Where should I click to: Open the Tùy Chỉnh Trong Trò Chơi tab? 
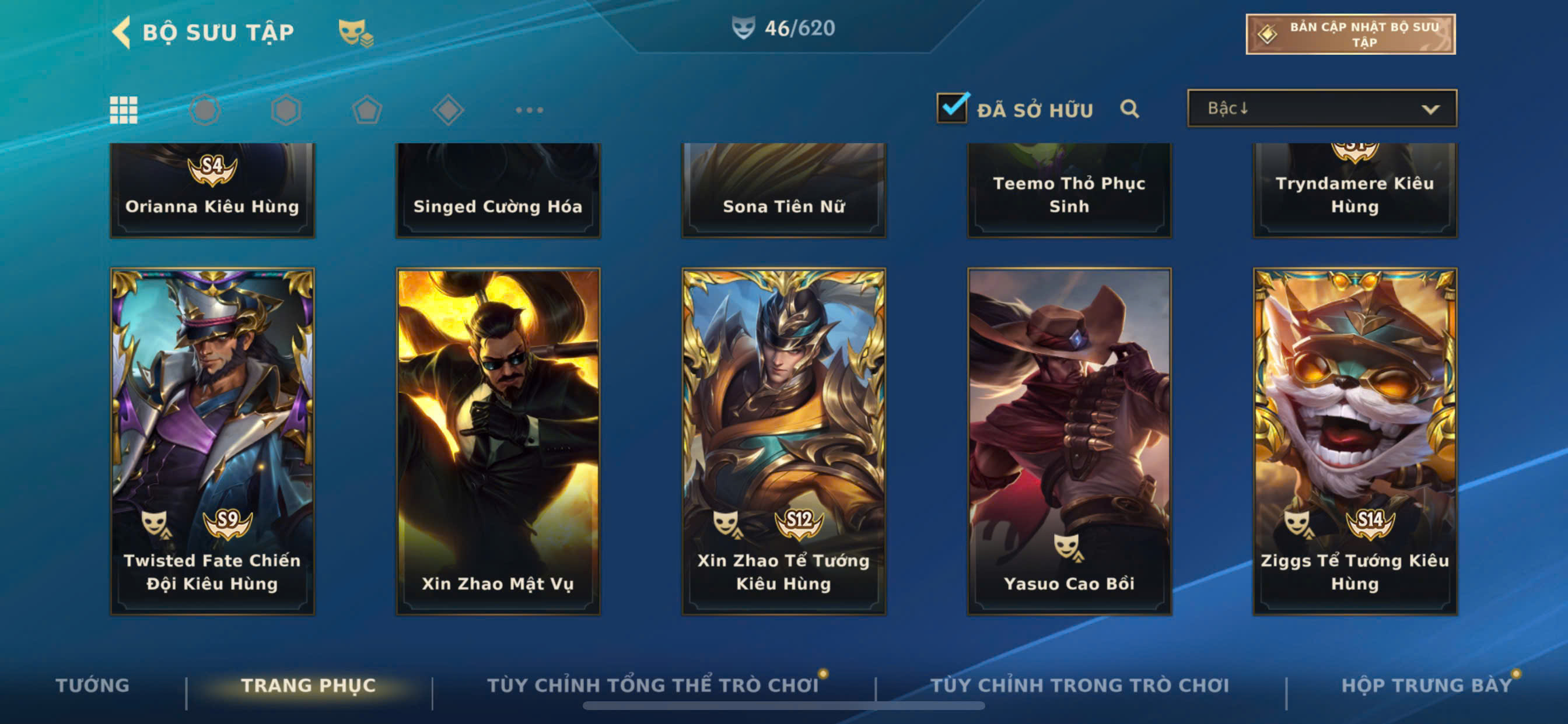click(x=1080, y=685)
